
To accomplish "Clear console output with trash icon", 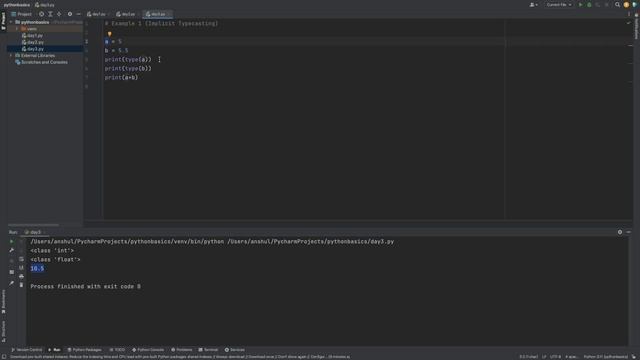I will (21, 285).
